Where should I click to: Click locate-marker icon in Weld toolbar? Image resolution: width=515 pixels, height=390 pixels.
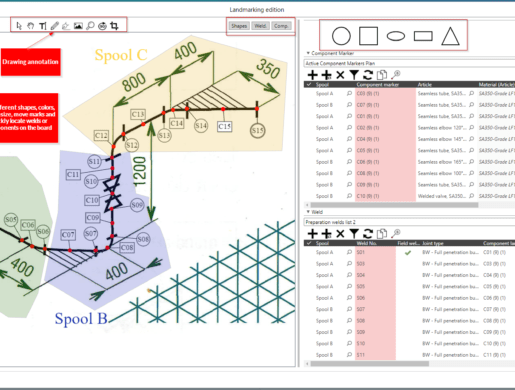(396, 233)
